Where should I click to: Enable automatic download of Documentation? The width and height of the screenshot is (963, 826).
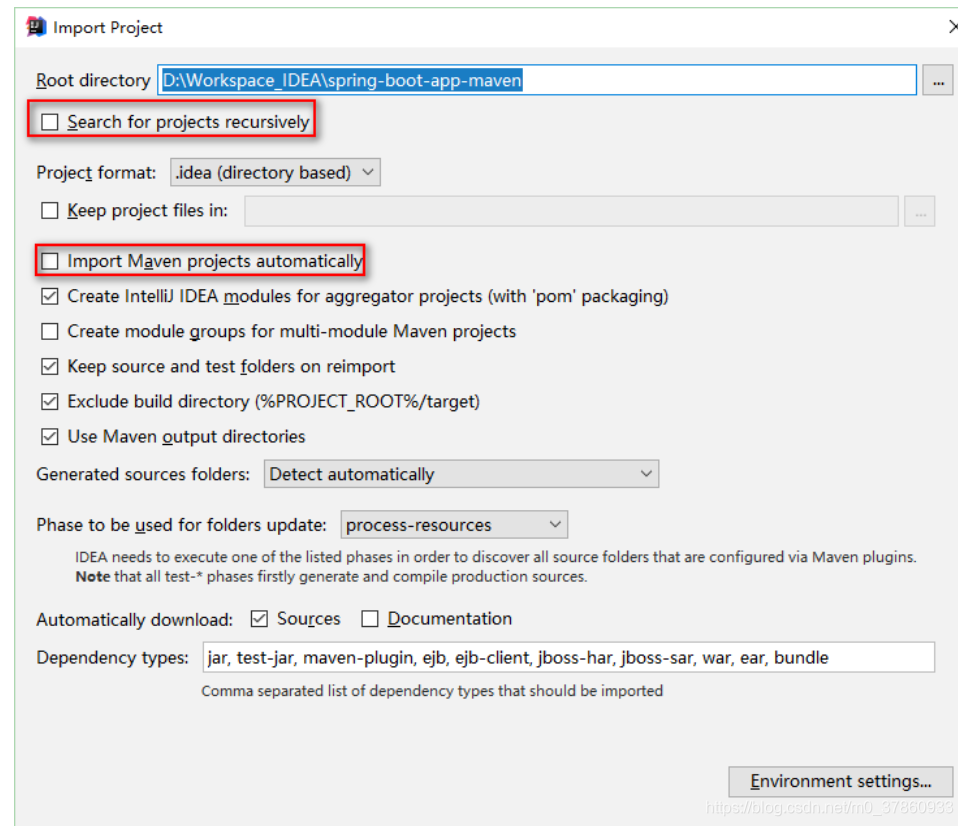(370, 618)
